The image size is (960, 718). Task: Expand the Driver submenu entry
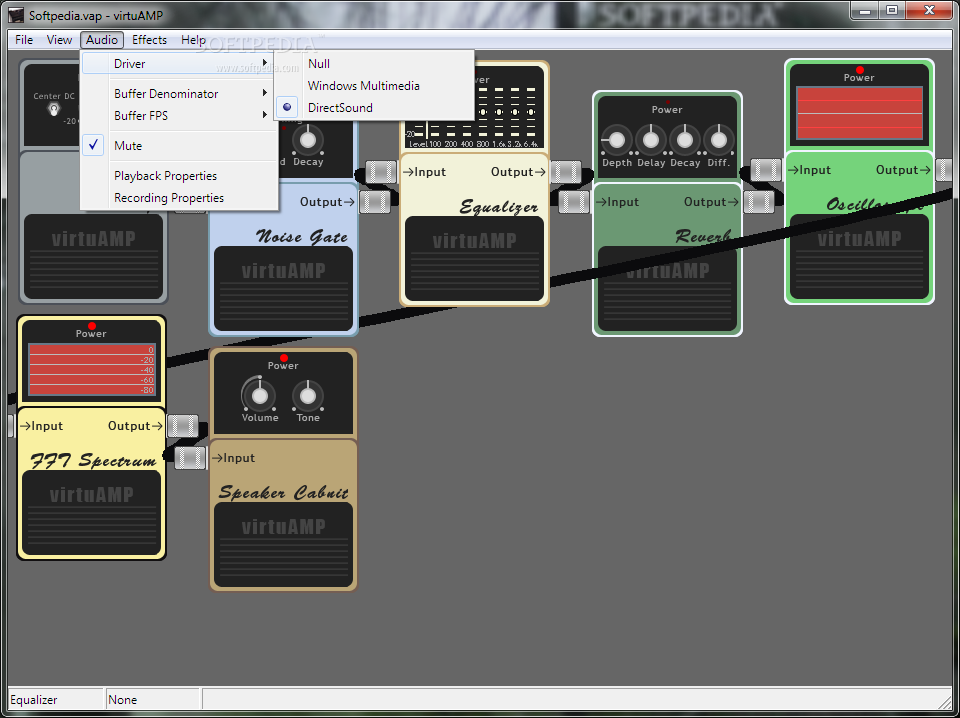tap(178, 64)
